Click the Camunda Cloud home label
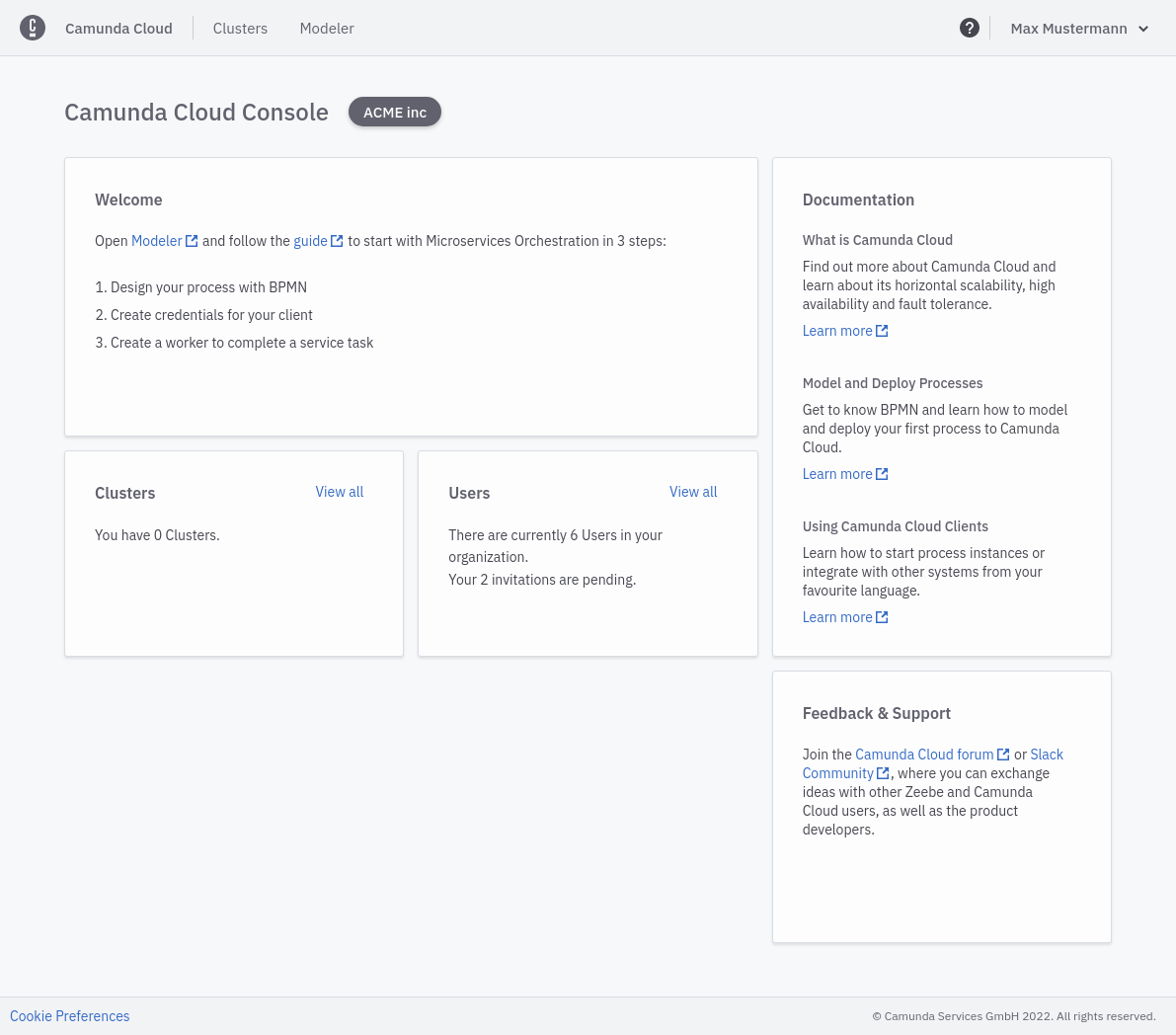The width and height of the screenshot is (1176, 1035). click(118, 29)
